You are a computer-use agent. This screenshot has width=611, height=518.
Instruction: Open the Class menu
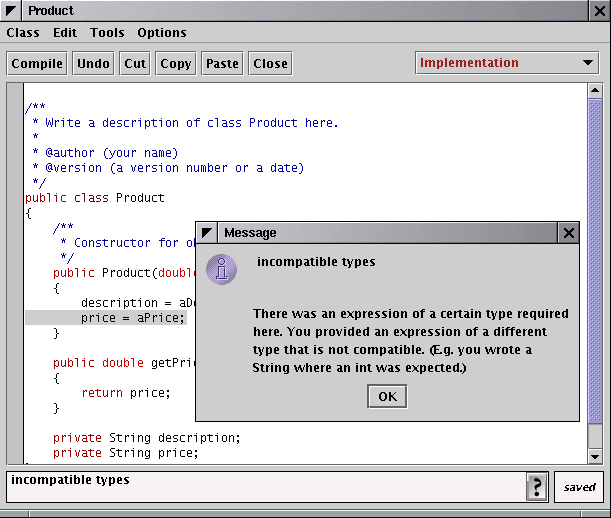coord(23,33)
